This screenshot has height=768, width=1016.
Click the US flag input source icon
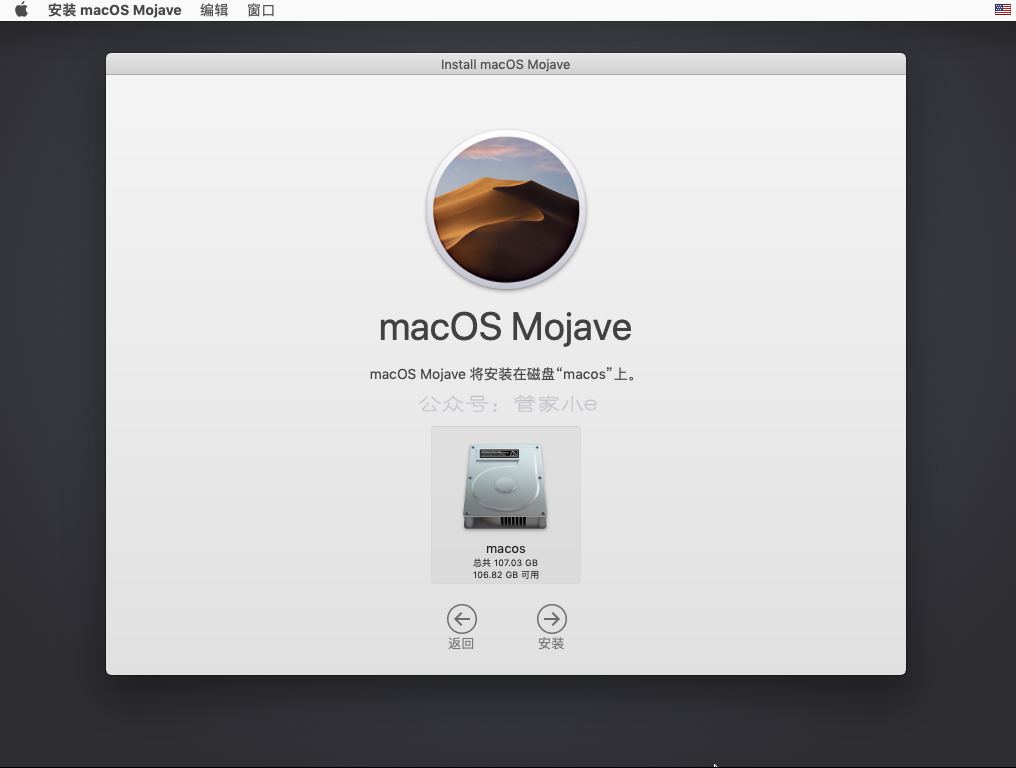[x=1002, y=9]
